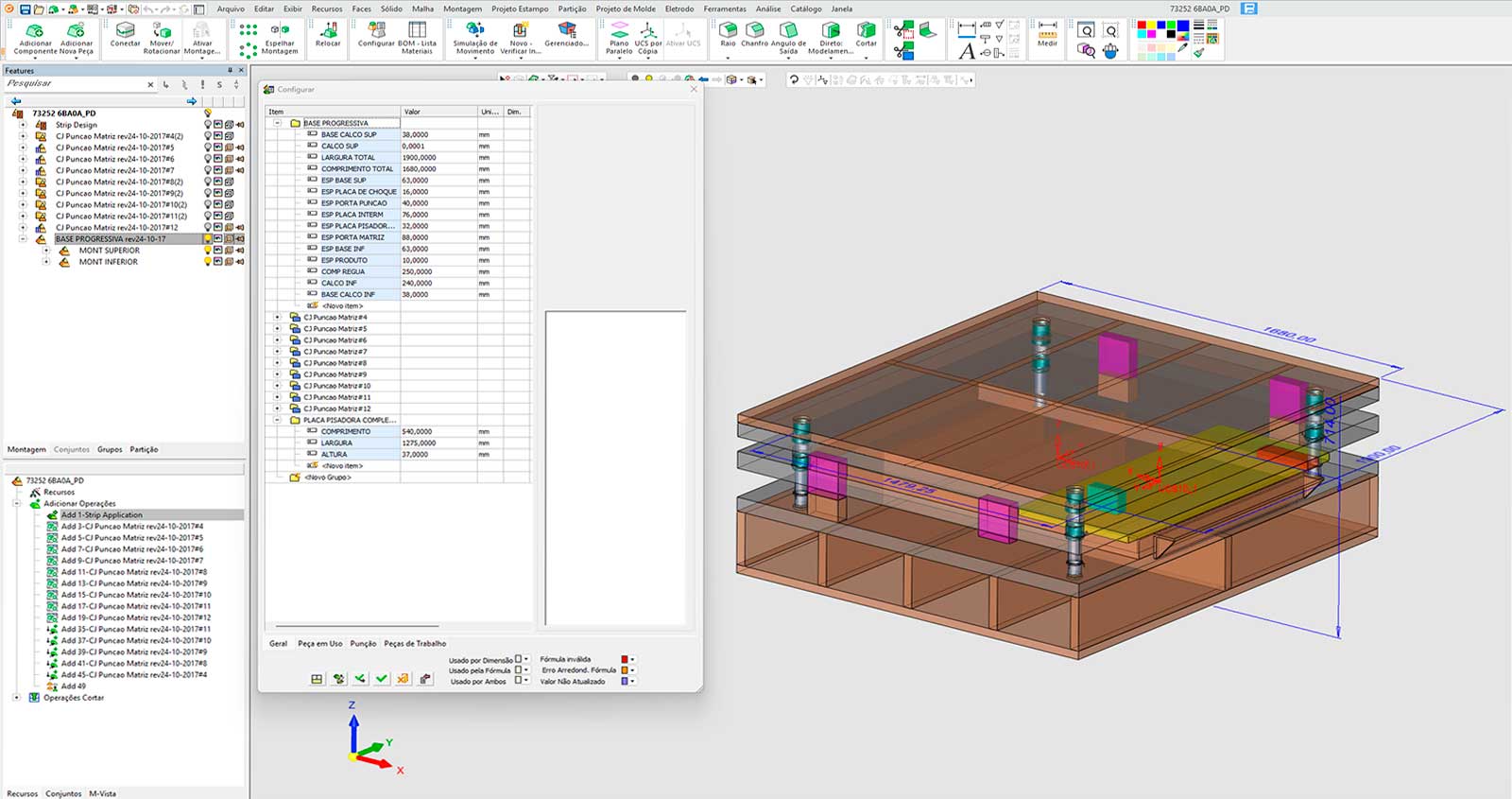The image size is (1512, 799).
Task: Toggle light bulb visibility for MONT SUPERIOR
Action: (x=208, y=251)
